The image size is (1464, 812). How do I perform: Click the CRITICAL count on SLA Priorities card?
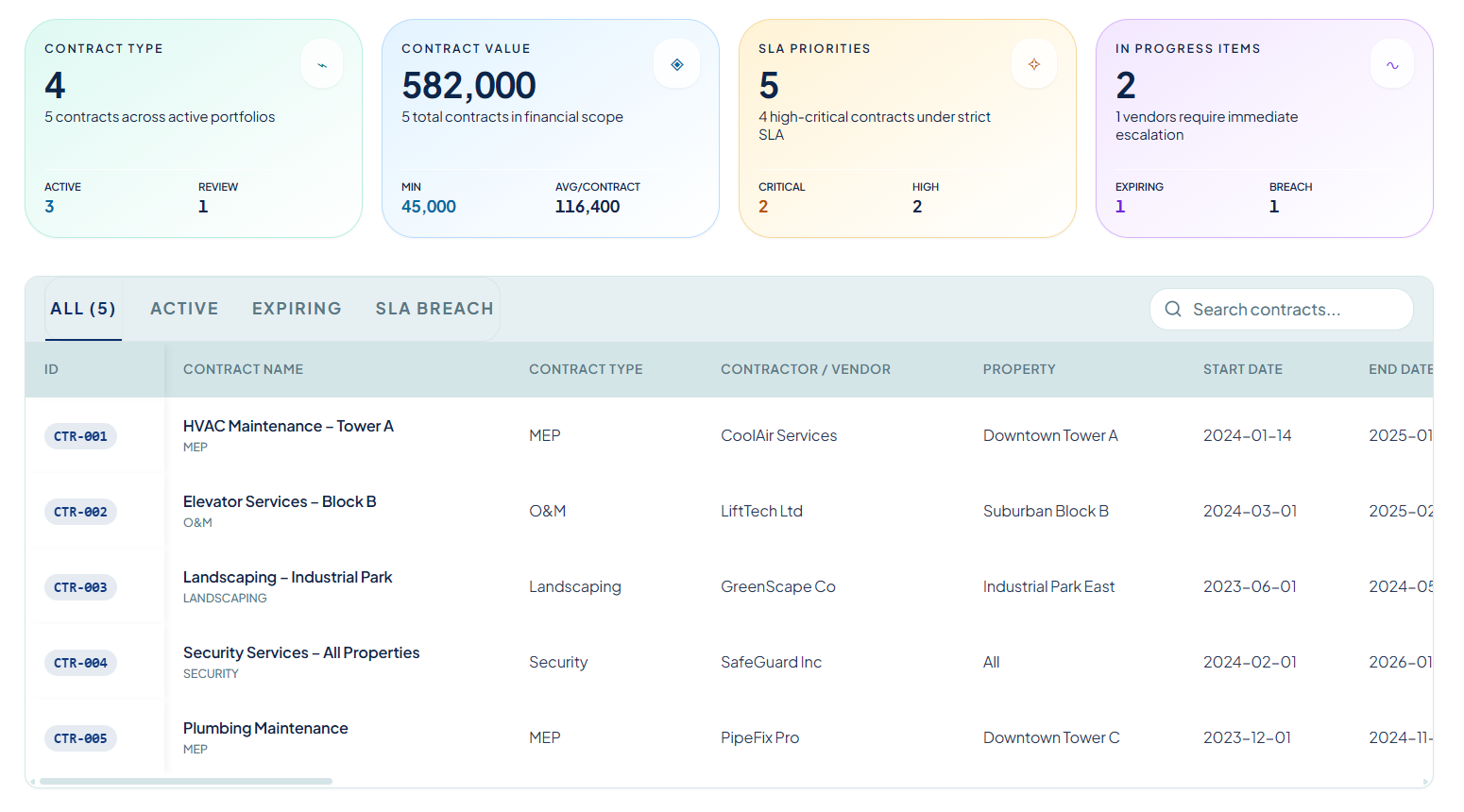tap(763, 207)
